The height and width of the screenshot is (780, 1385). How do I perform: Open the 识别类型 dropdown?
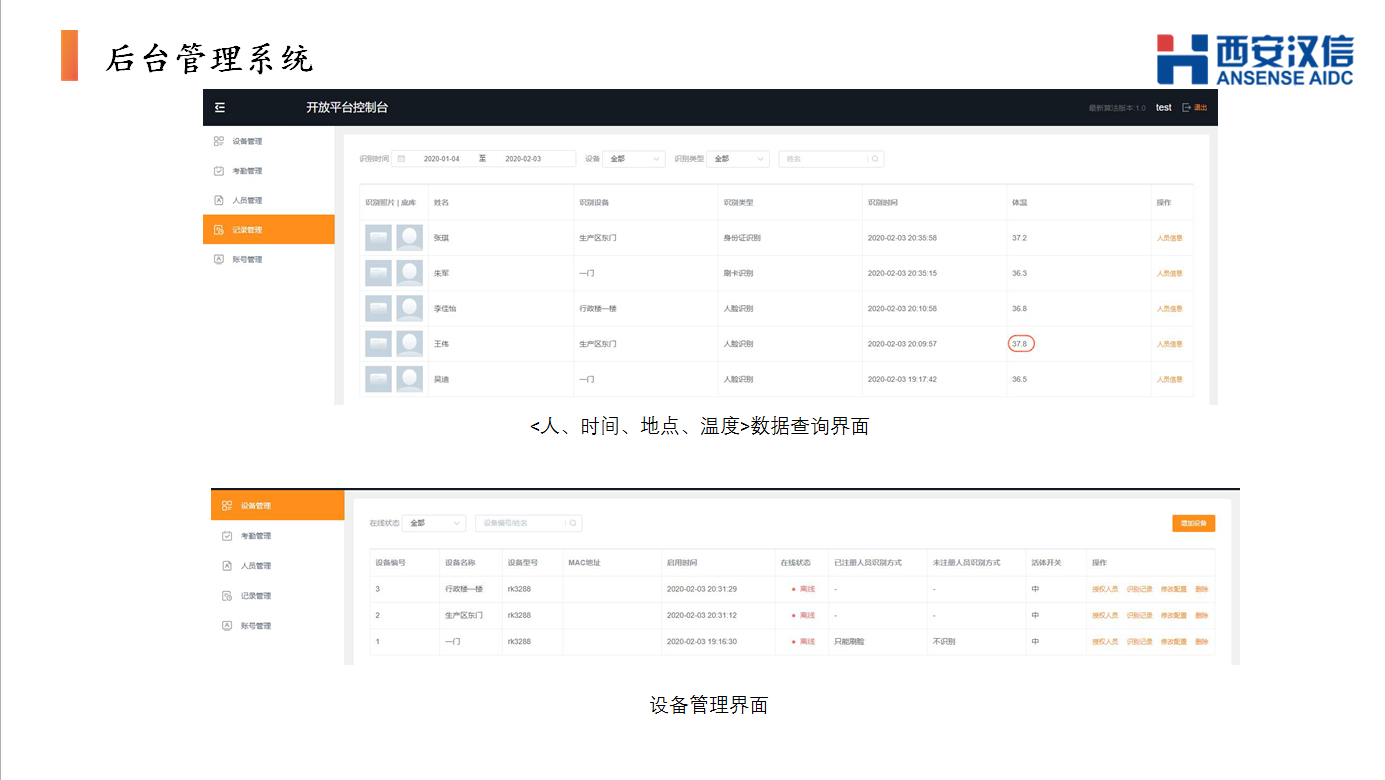(738, 159)
